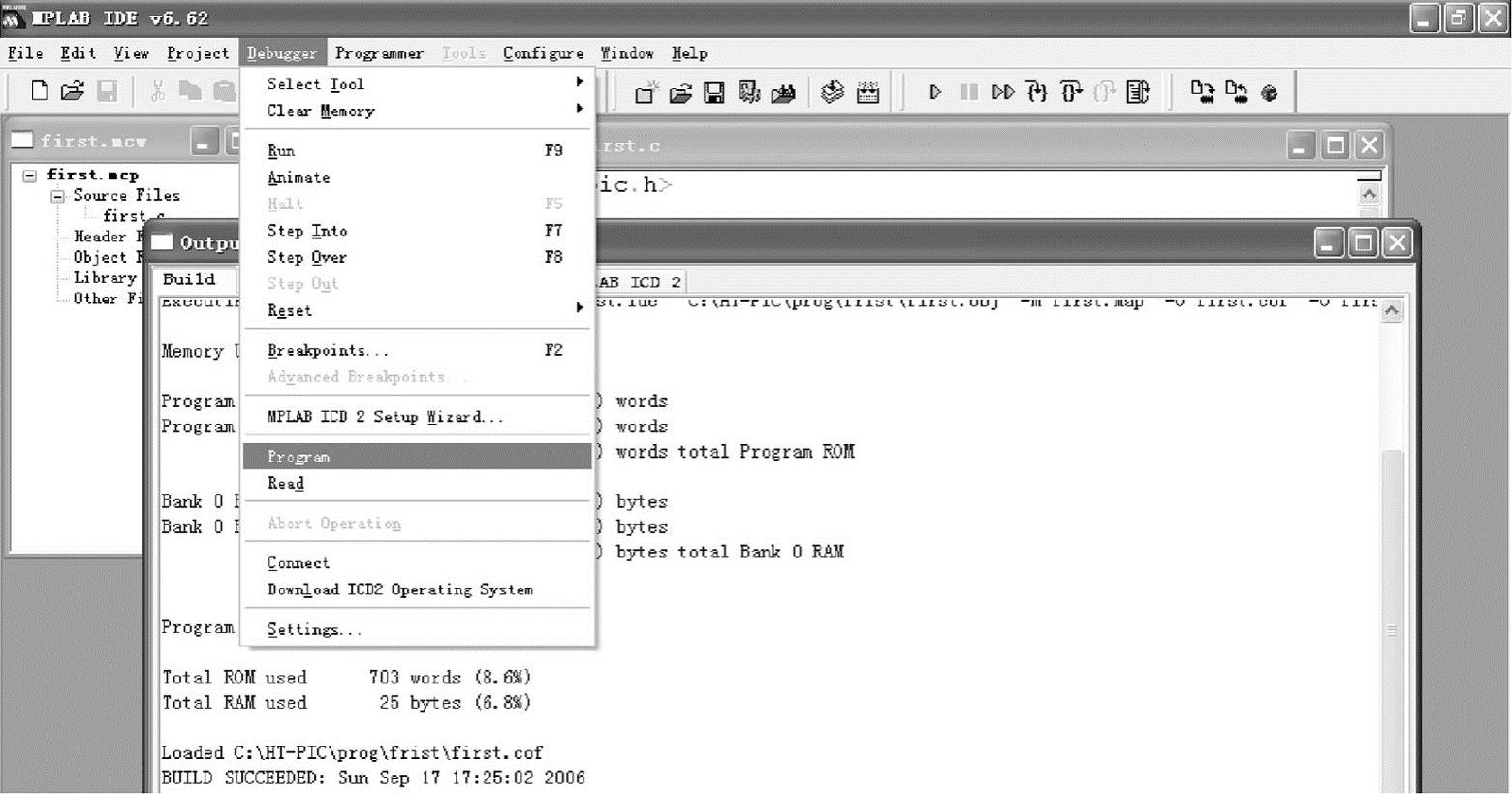Viewport: 1512px width, 794px height.
Task: Collapse the Source Files tree folder
Action: [57, 196]
